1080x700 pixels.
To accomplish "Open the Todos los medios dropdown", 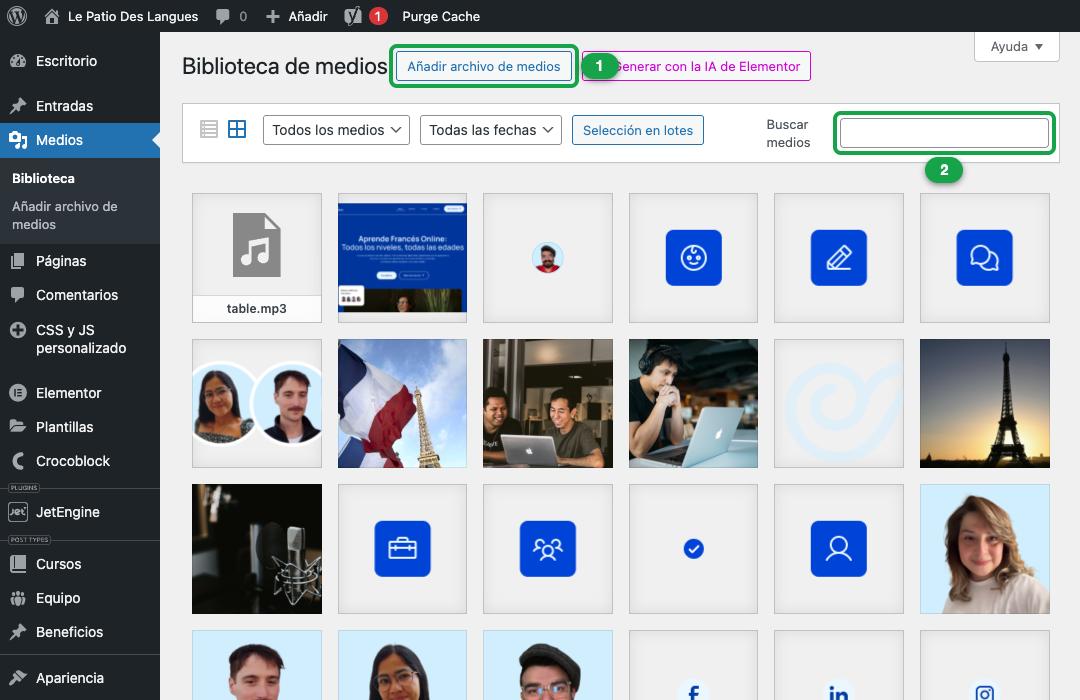I will coord(336,130).
